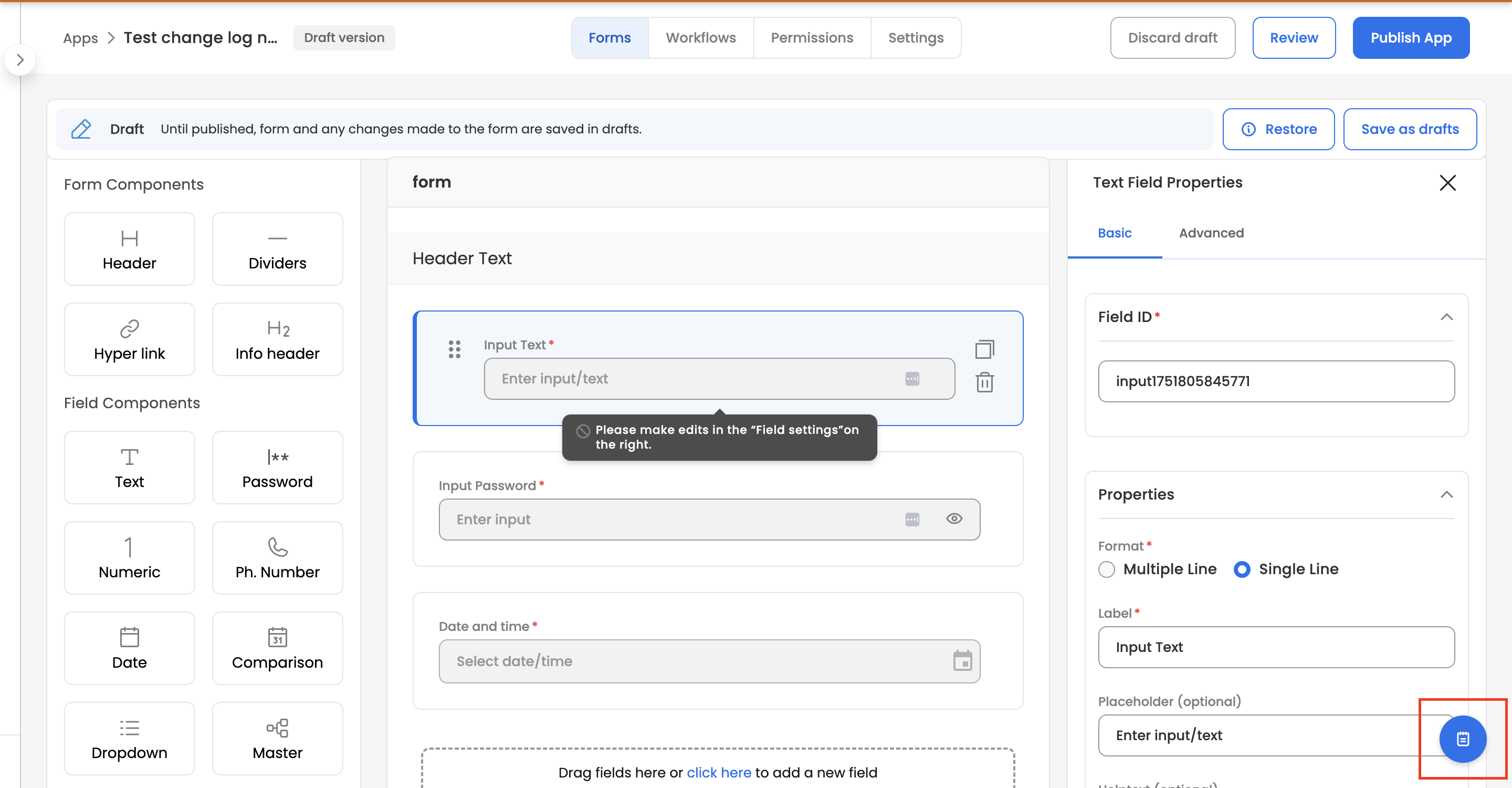Collapse the Properties section
The height and width of the screenshot is (788, 1512).
(1446, 494)
